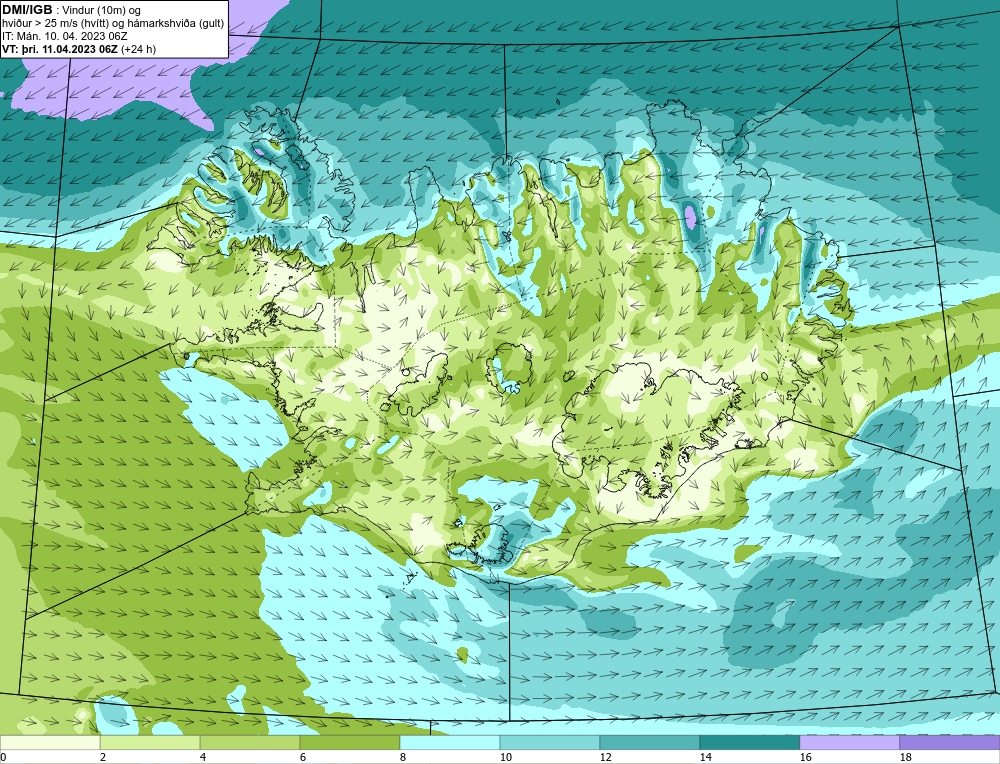Click the 2–4 m/s light green legend swatch
The height and width of the screenshot is (764, 1000).
pyautogui.click(x=150, y=742)
